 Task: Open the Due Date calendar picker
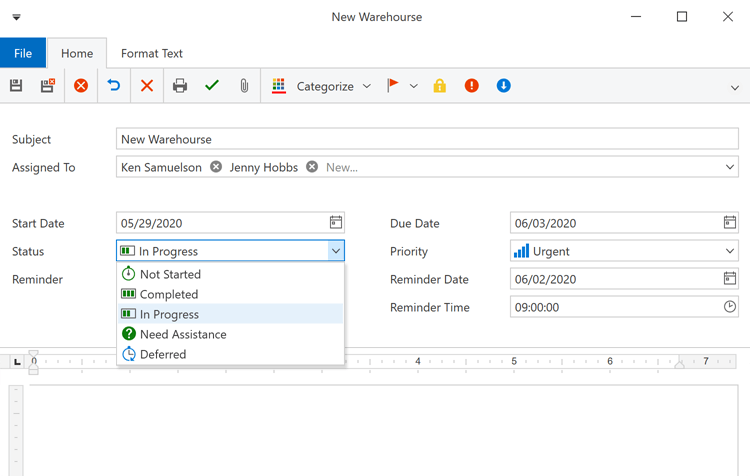pyautogui.click(x=729, y=223)
